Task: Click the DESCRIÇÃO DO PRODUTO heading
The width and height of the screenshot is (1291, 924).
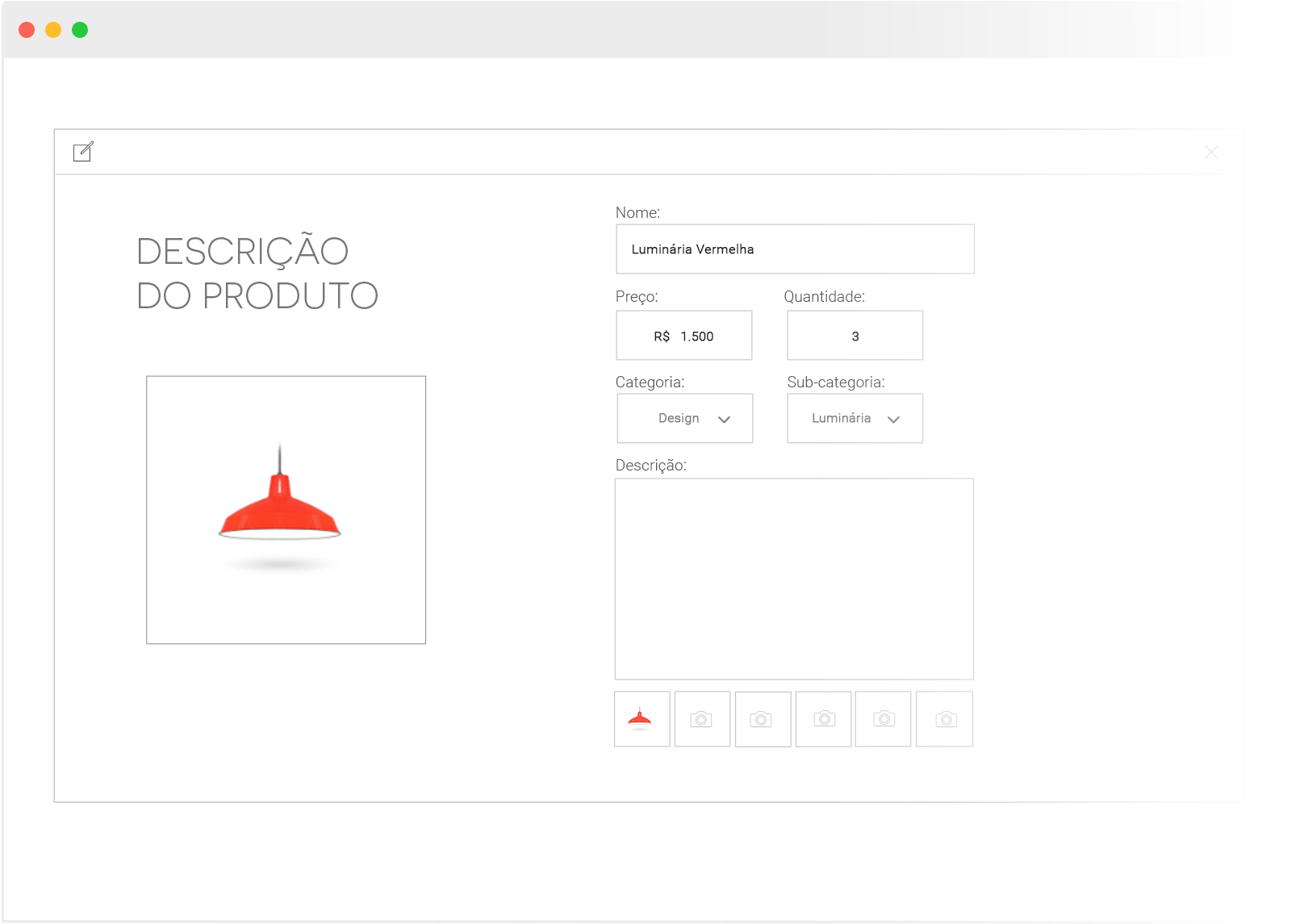Action: pos(257,274)
